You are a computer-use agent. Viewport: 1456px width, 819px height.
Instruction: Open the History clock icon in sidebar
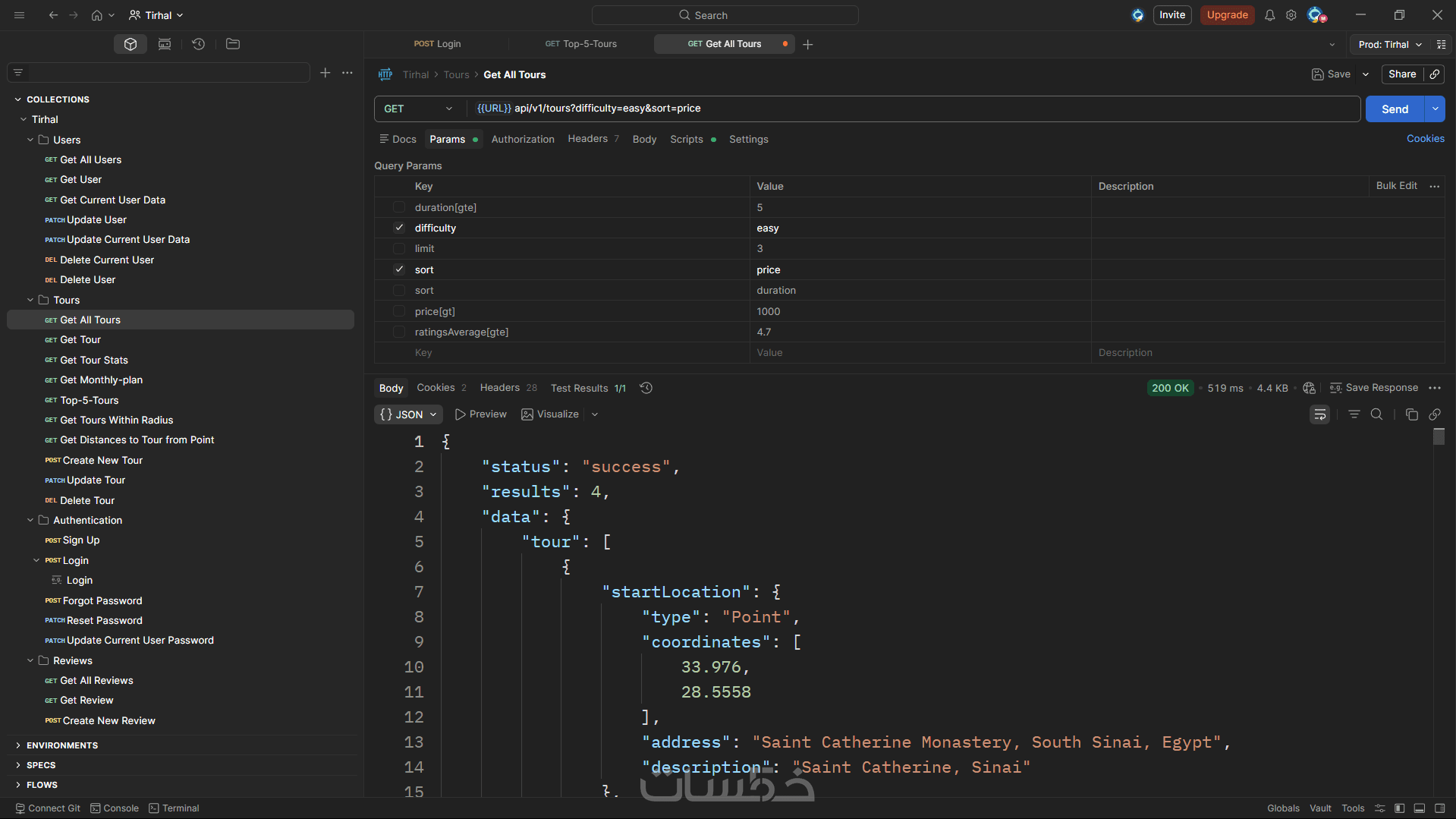tap(198, 44)
